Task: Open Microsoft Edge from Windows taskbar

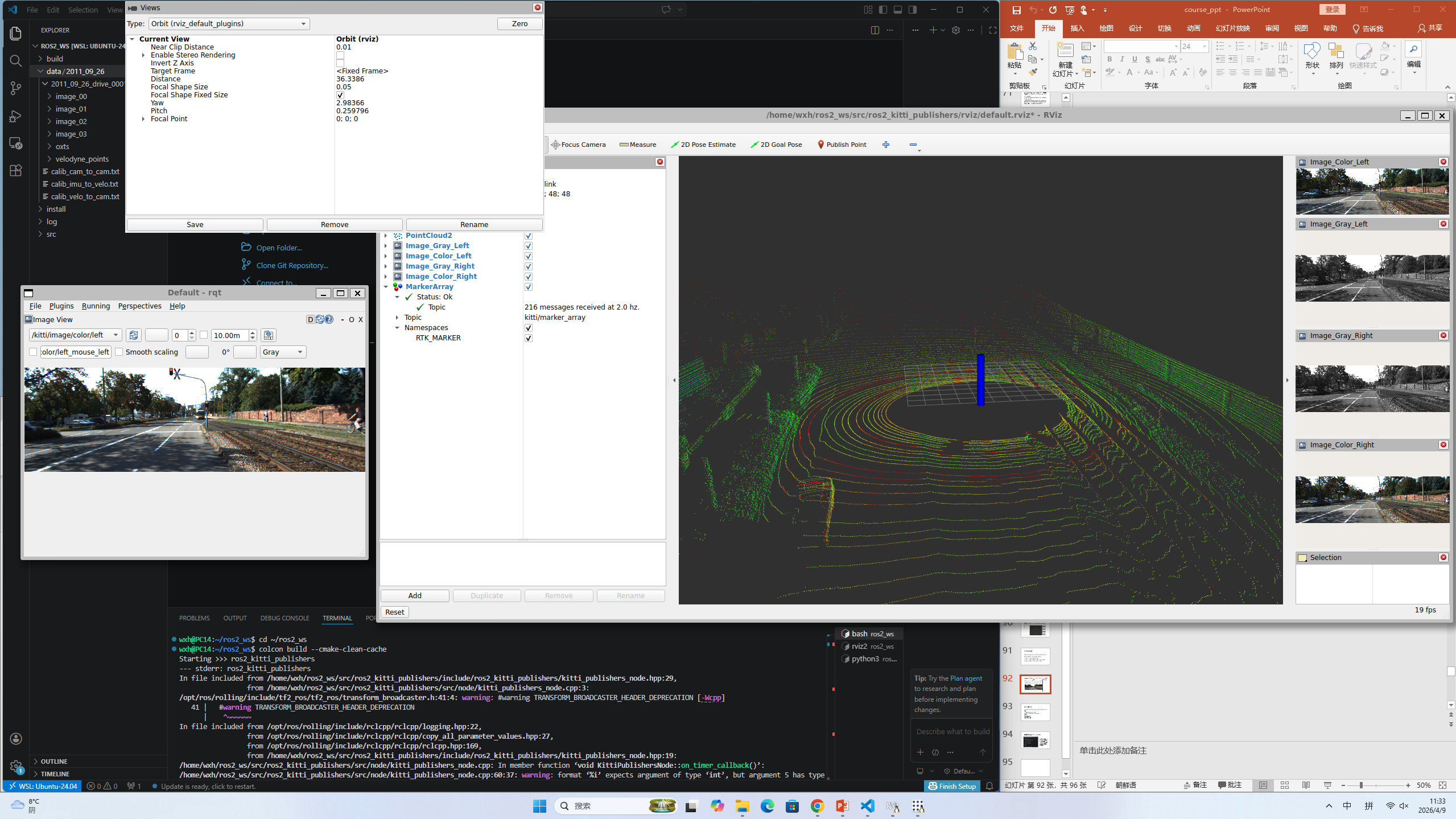Action: point(767,806)
